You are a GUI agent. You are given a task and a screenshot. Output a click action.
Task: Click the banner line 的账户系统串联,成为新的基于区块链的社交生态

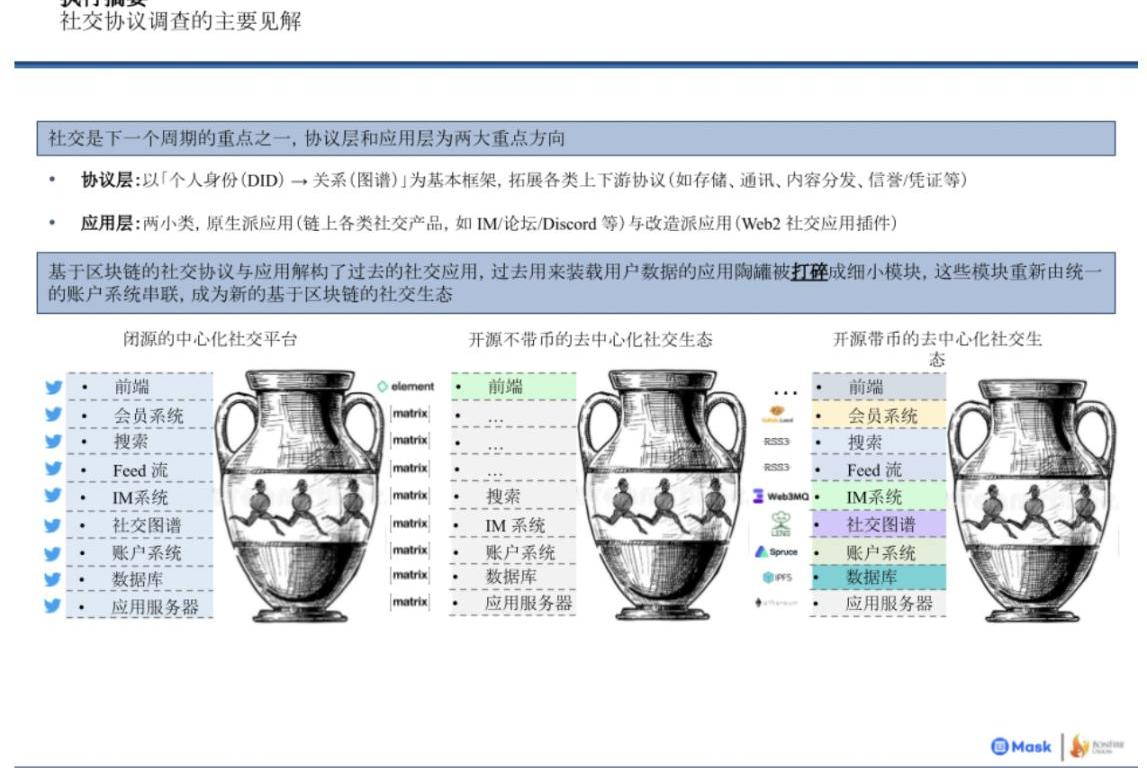[250, 295]
